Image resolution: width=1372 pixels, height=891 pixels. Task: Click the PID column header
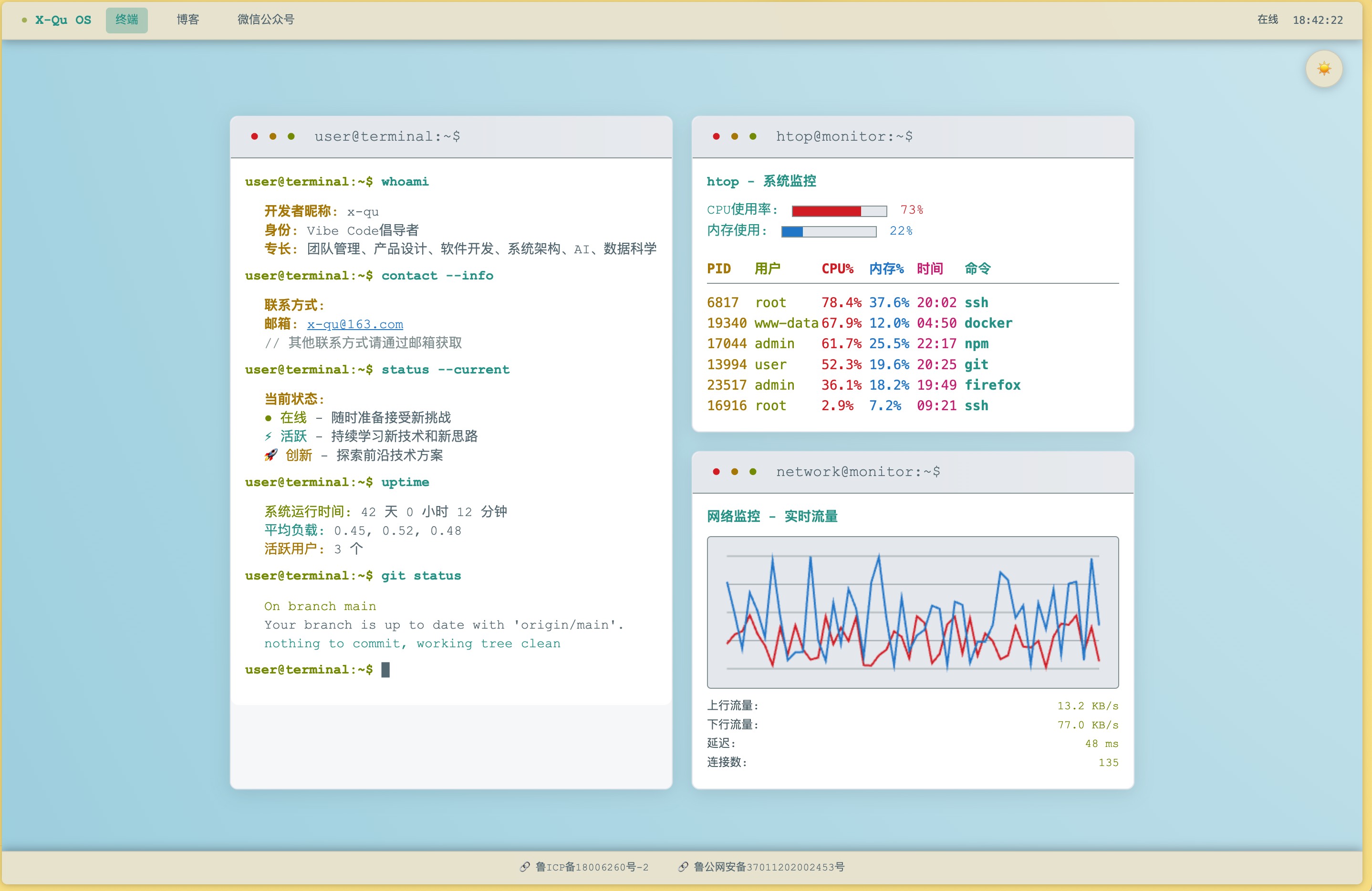point(719,269)
